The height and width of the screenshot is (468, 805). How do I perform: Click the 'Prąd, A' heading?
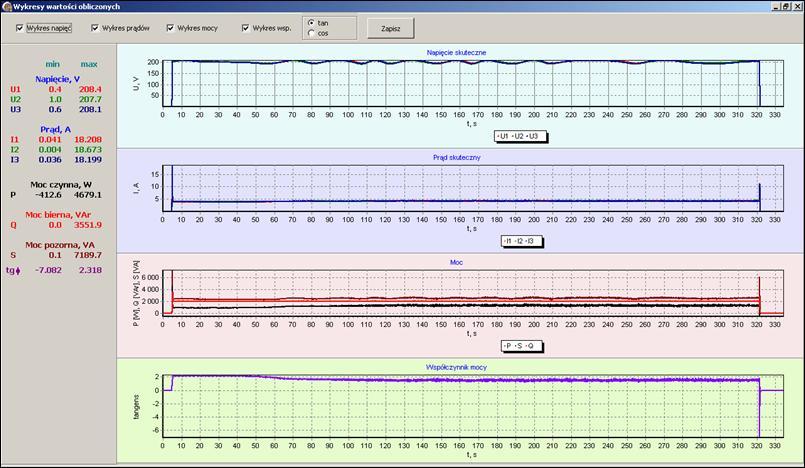click(x=55, y=130)
